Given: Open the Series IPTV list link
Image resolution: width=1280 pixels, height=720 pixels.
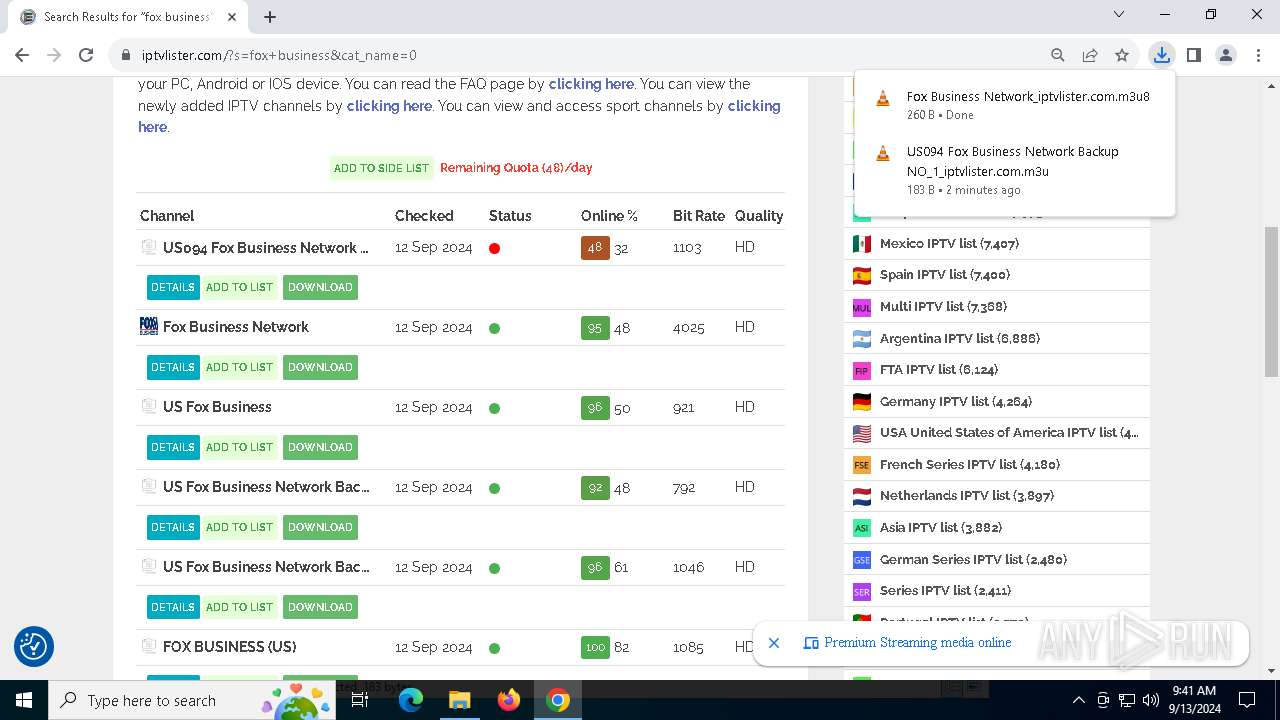Looking at the screenshot, I should click(x=945, y=591).
